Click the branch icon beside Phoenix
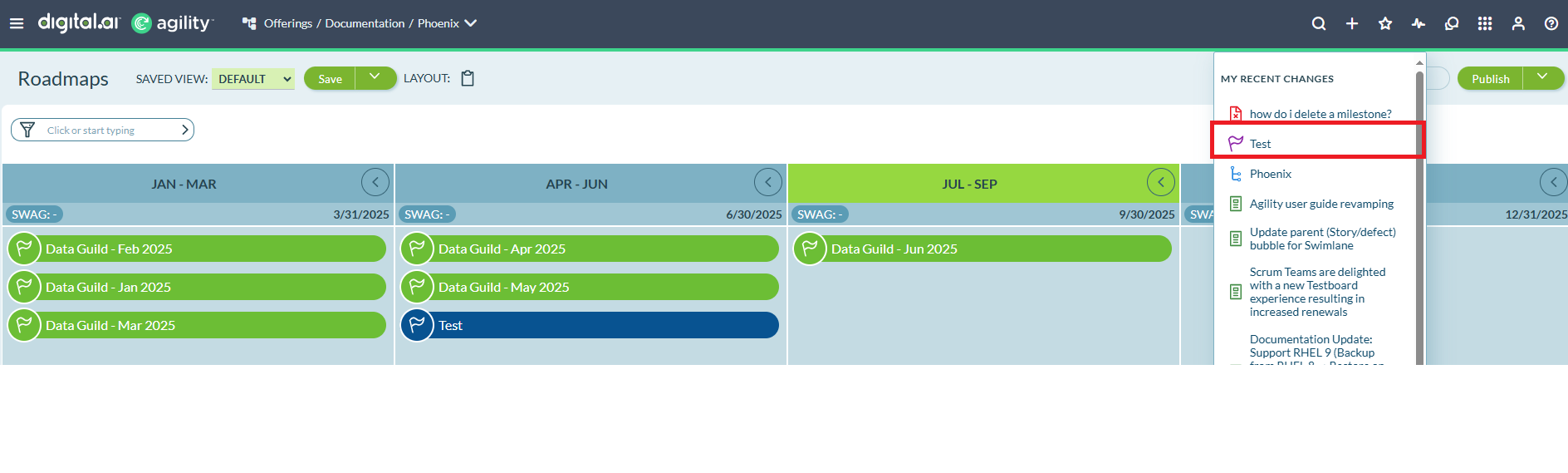The width and height of the screenshot is (1568, 473). (x=1236, y=174)
